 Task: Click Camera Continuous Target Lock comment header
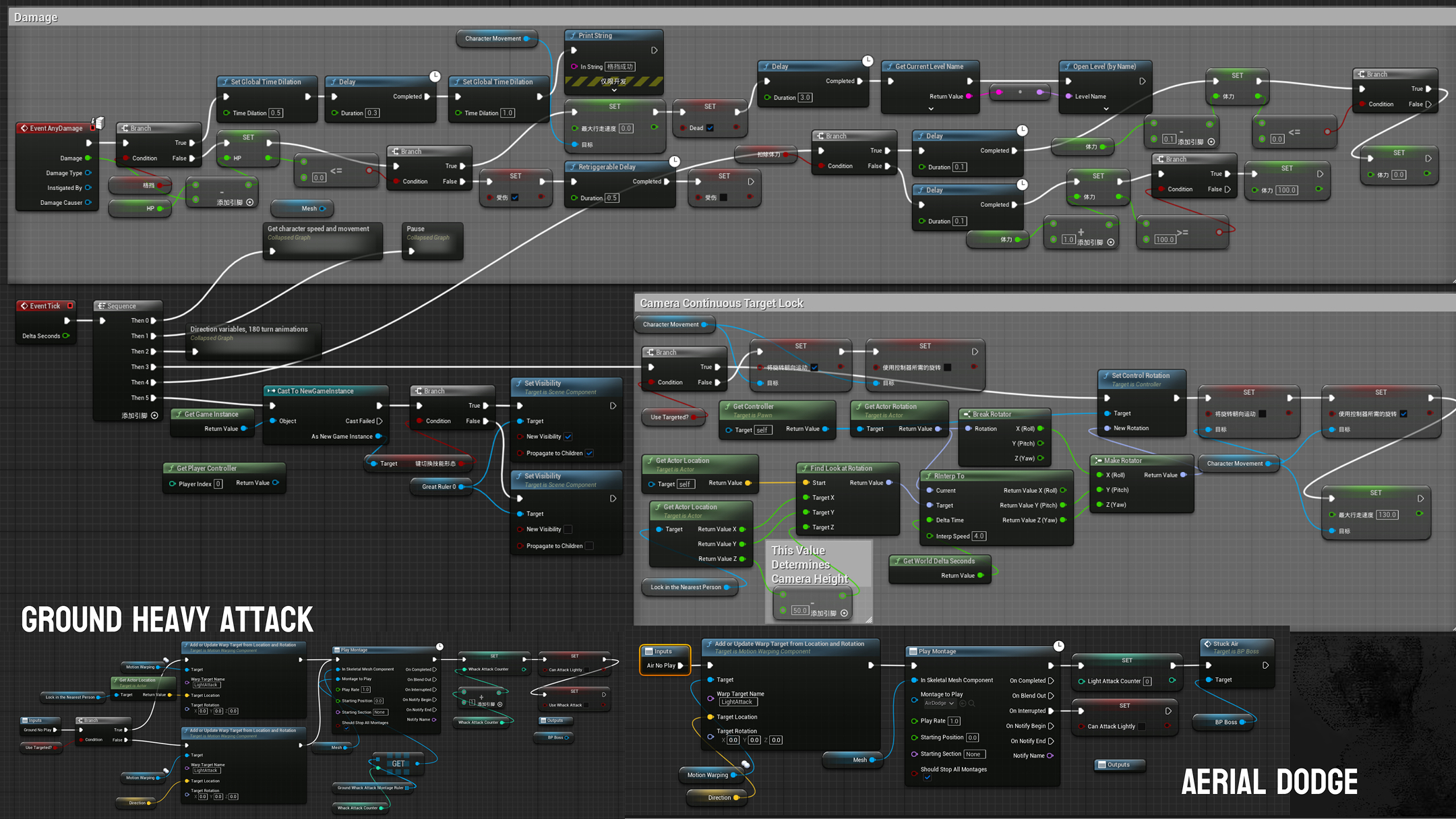tap(721, 303)
